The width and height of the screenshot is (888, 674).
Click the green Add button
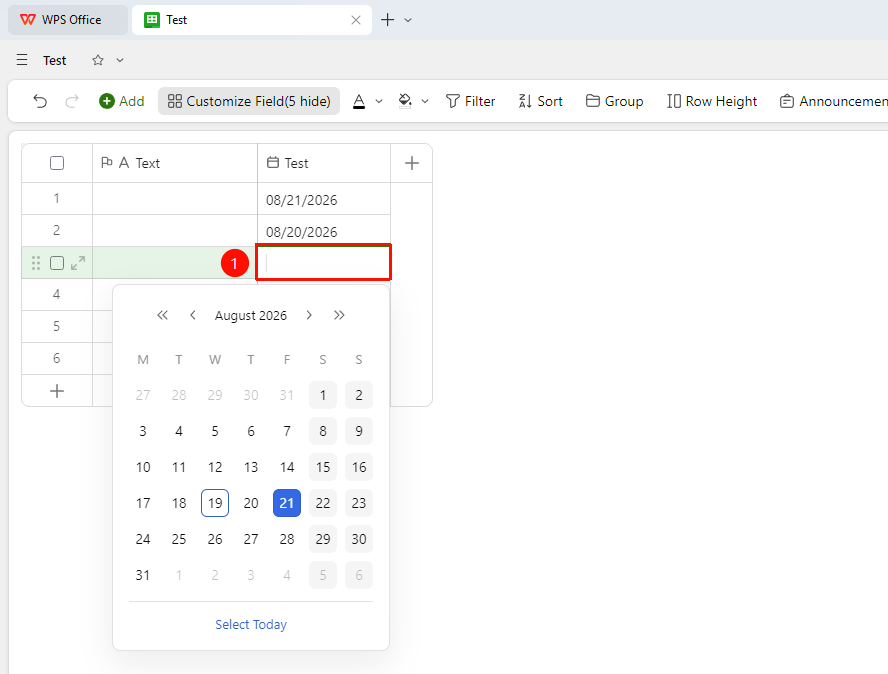pyautogui.click(x=122, y=101)
